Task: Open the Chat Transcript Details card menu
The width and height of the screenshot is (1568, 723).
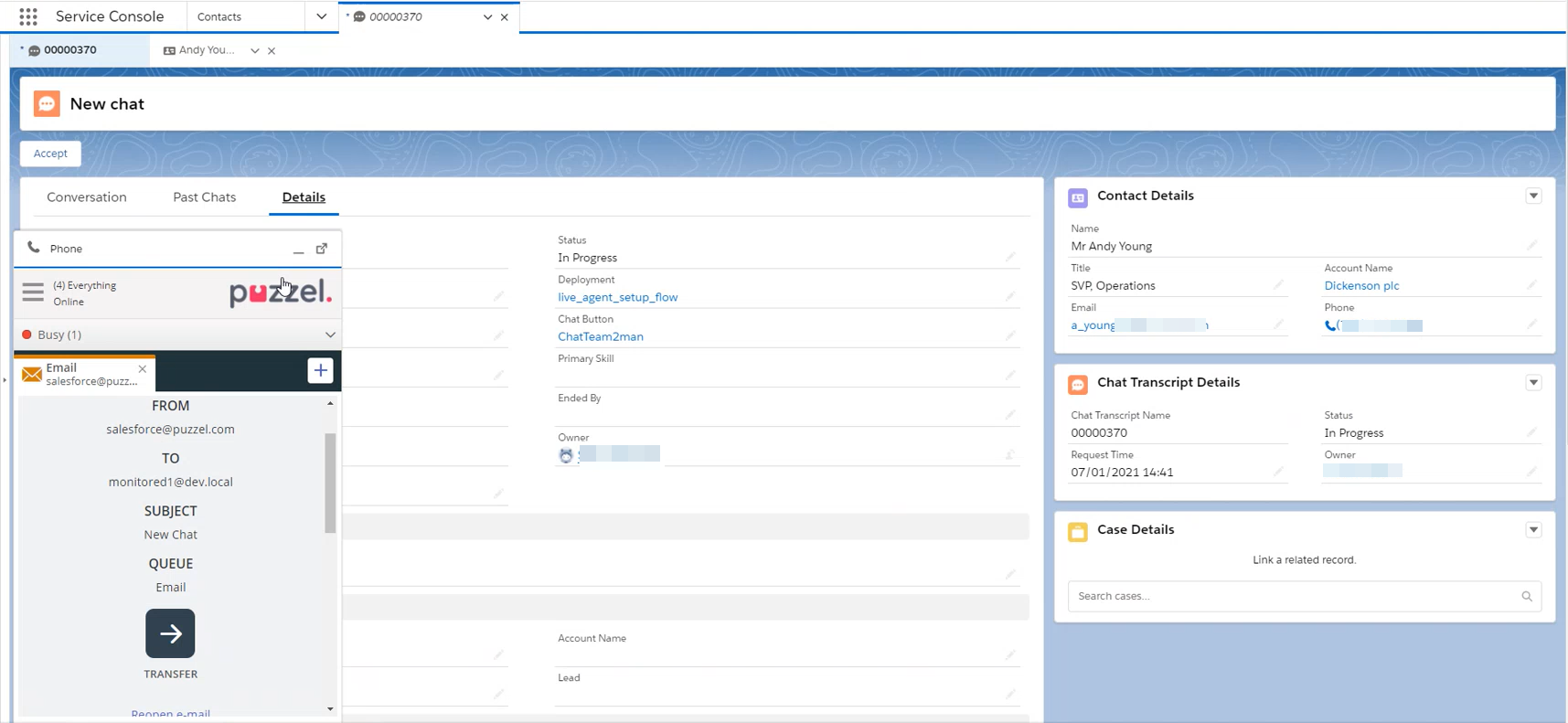Action: click(1533, 383)
